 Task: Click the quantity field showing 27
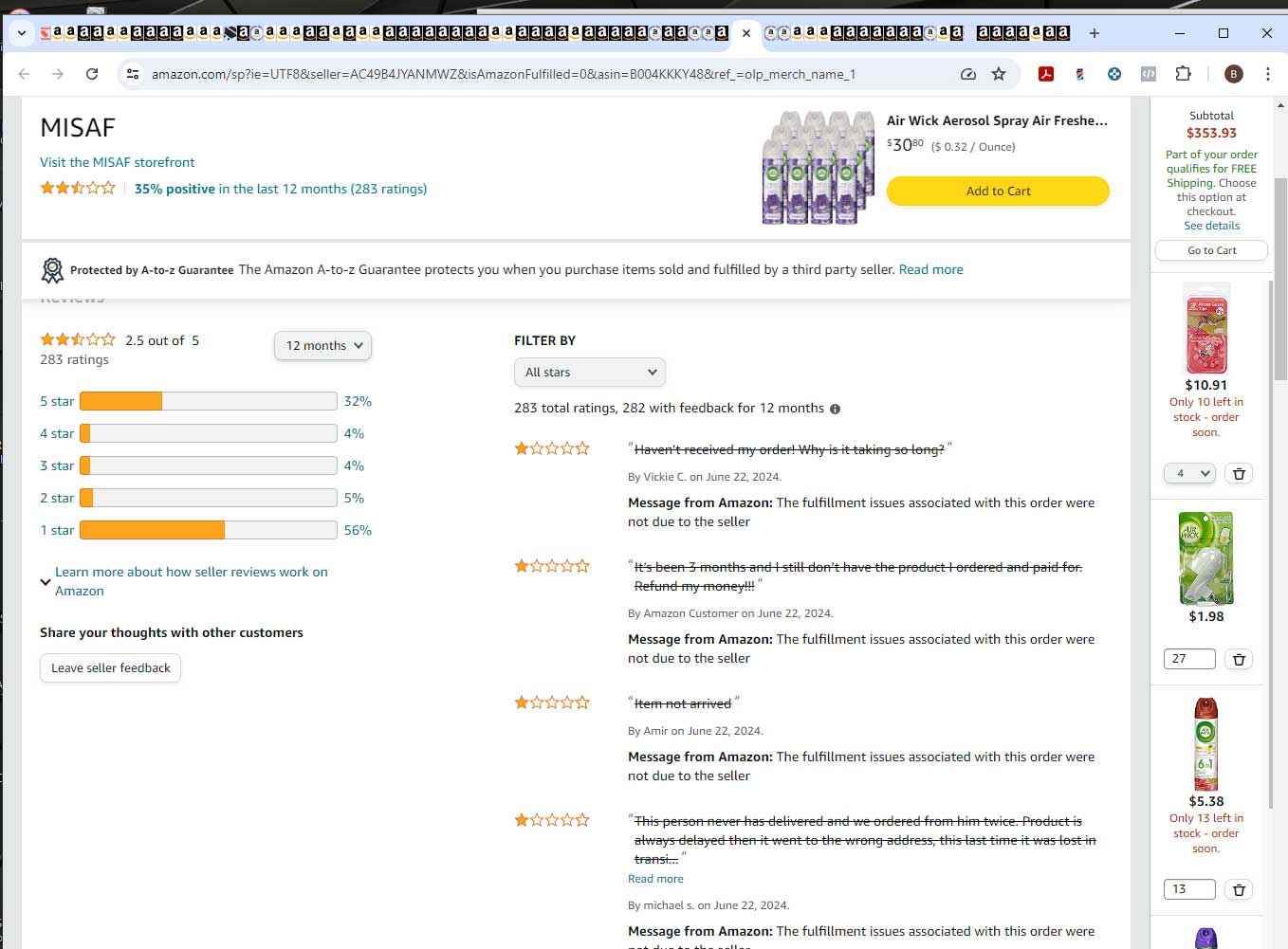[1189, 659]
